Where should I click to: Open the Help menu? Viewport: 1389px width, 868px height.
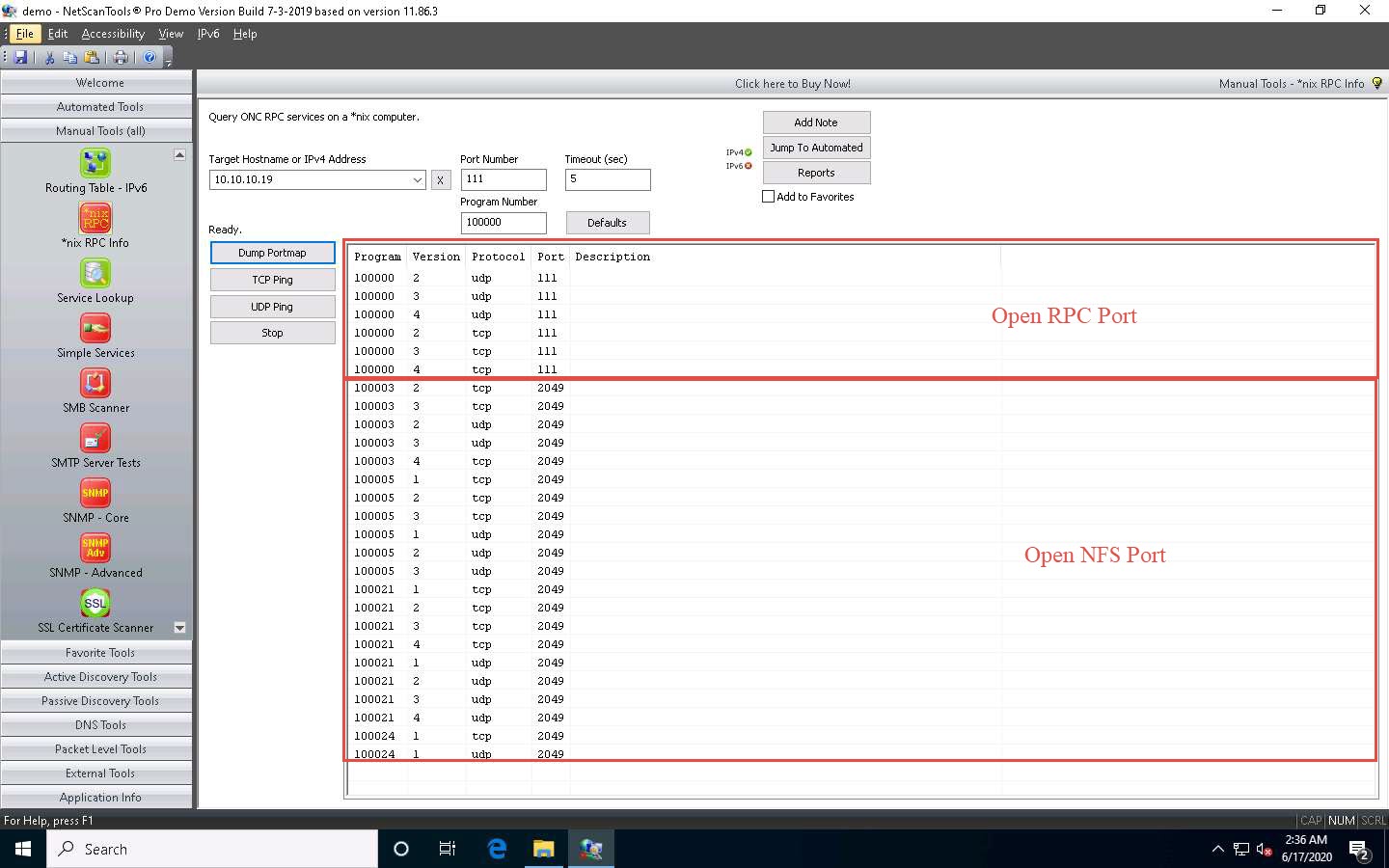[x=245, y=34]
